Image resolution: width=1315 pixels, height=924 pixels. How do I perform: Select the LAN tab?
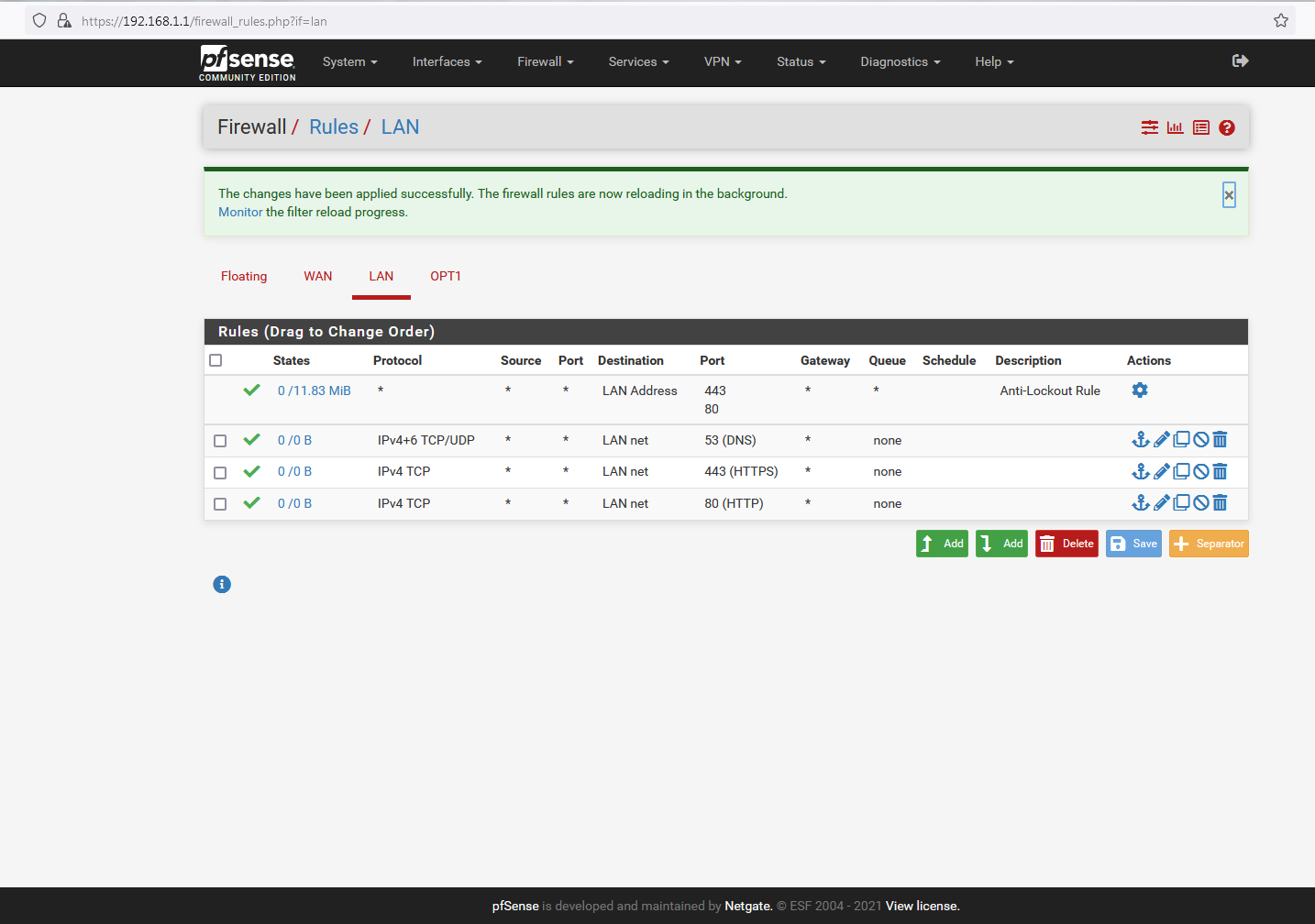click(381, 276)
